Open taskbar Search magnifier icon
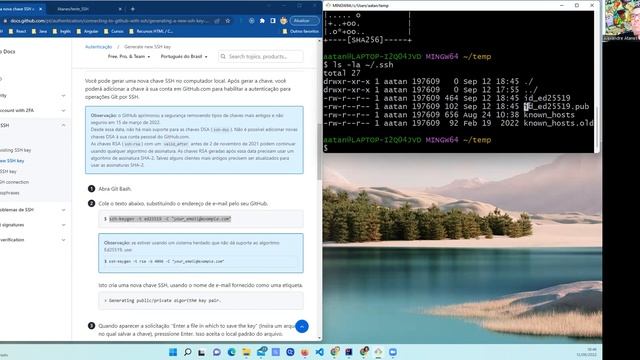This screenshot has height=360, width=640. coord(187,352)
